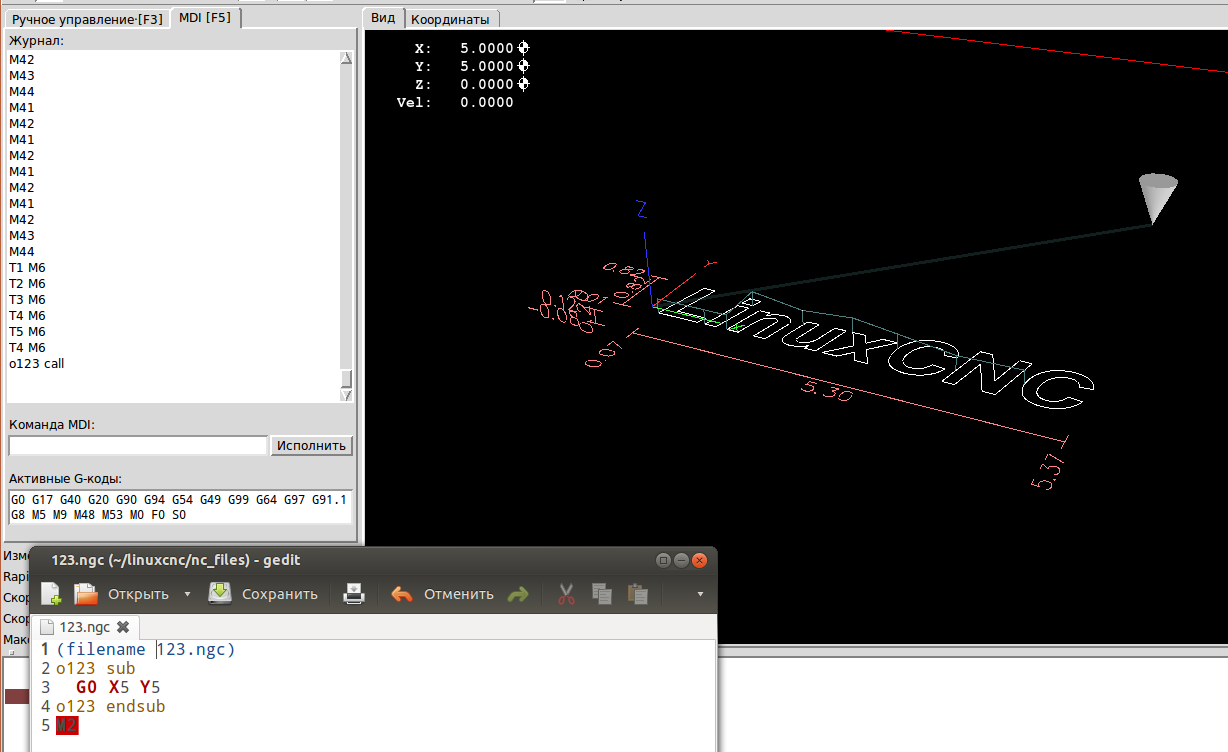Screen dimensions: 1228x752
Task: Click the tool cone in preview
Action: pyautogui.click(x=1157, y=197)
